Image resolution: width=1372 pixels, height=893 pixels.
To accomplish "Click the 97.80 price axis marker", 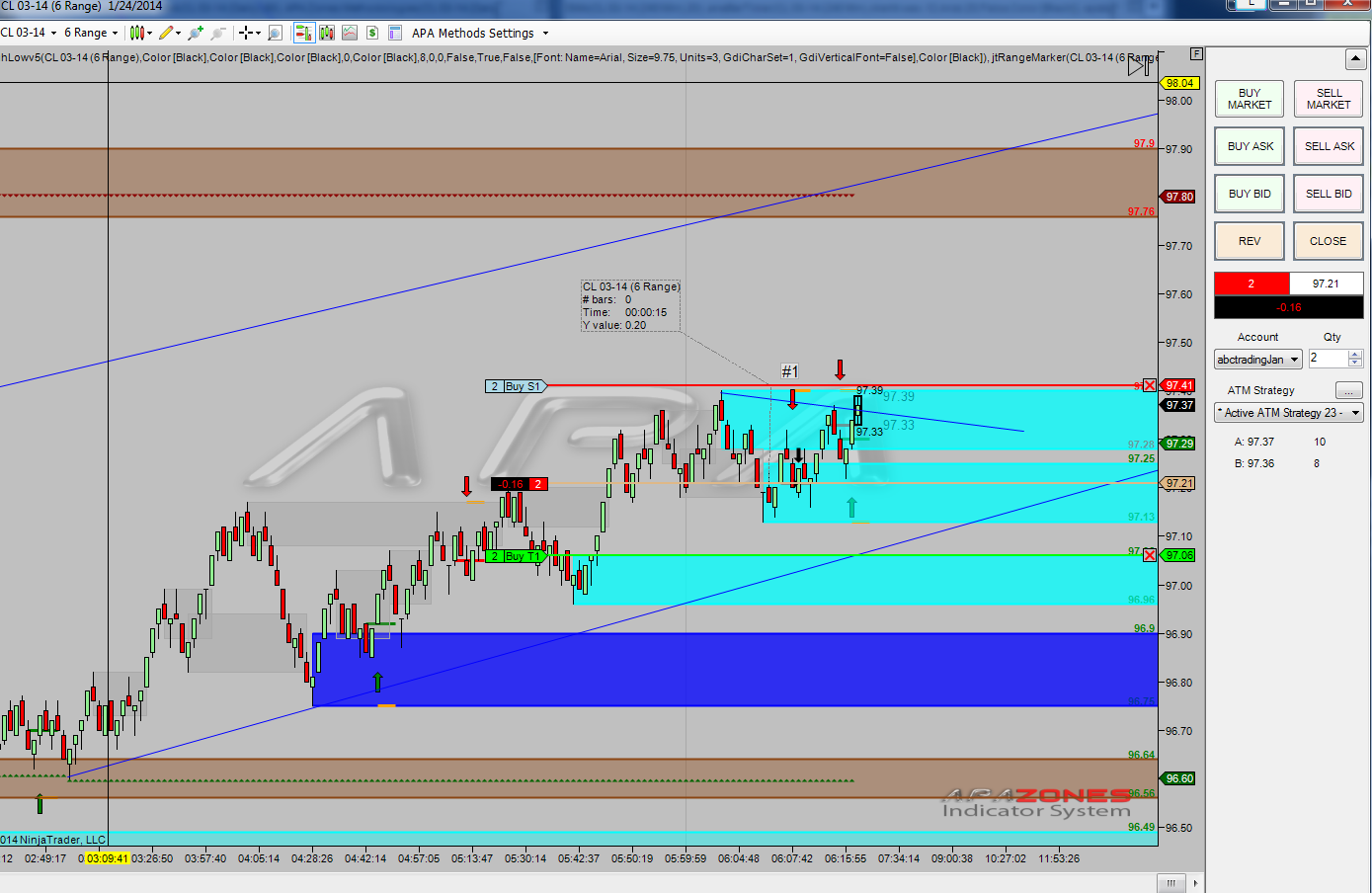I will [x=1179, y=197].
